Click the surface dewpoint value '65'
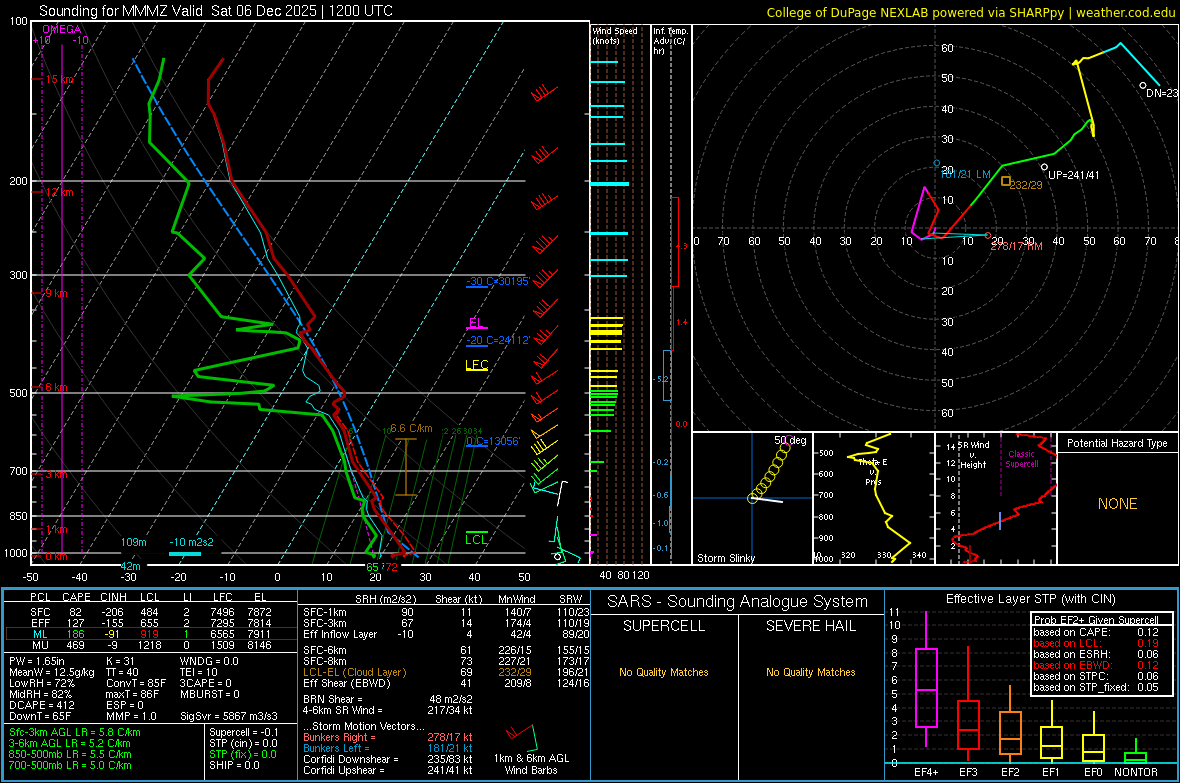Screen dimensions: 1180x783 tap(373, 567)
